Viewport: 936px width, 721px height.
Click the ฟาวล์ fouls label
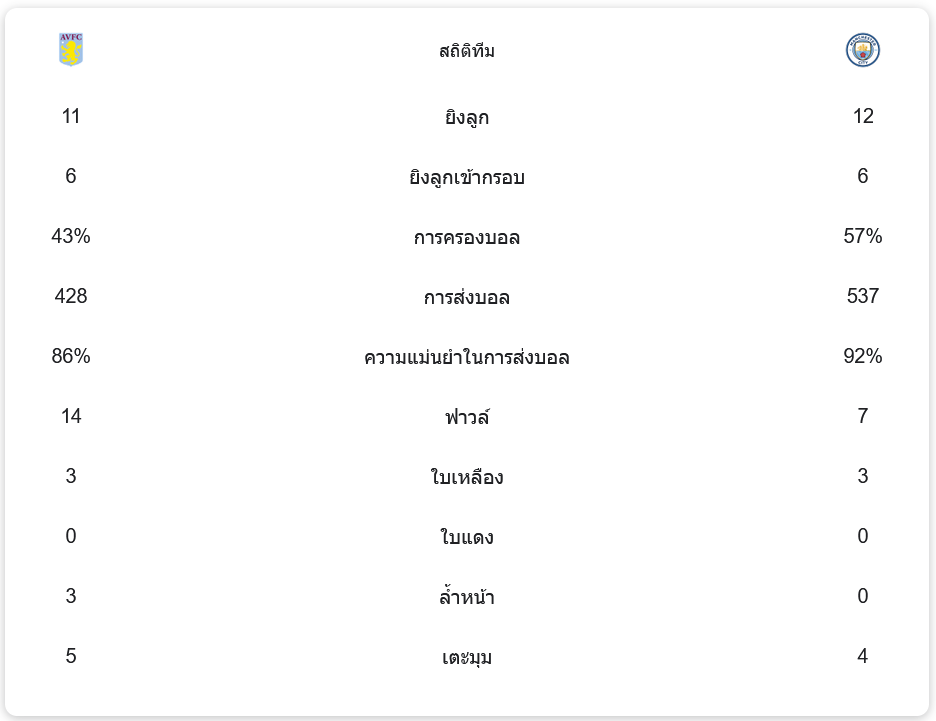pyautogui.click(x=467, y=418)
